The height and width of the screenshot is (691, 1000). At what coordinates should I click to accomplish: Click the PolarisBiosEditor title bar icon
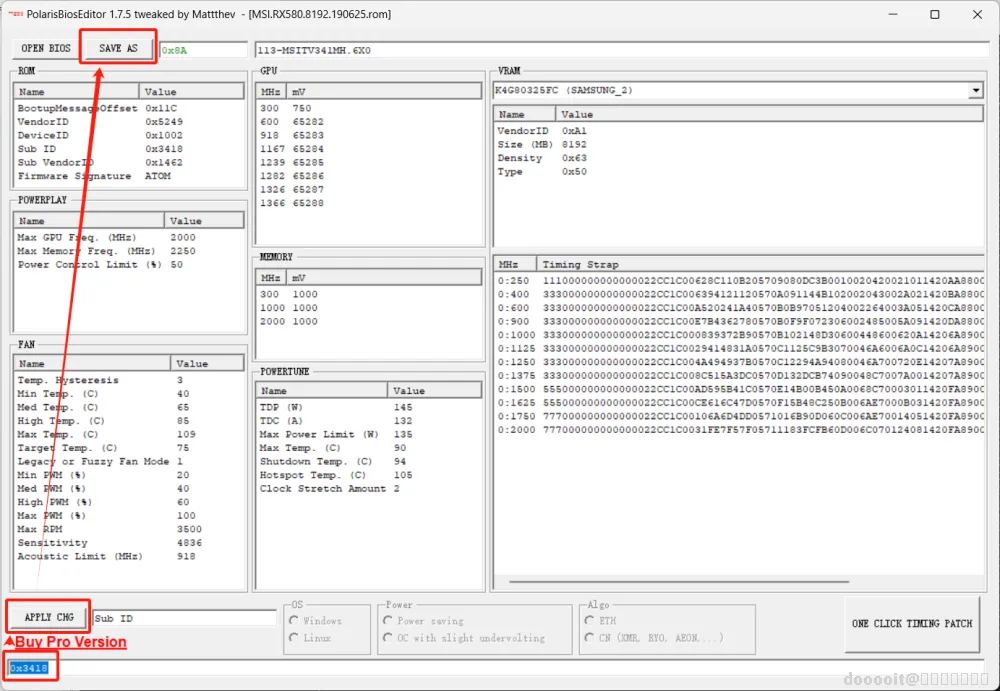pos(15,14)
